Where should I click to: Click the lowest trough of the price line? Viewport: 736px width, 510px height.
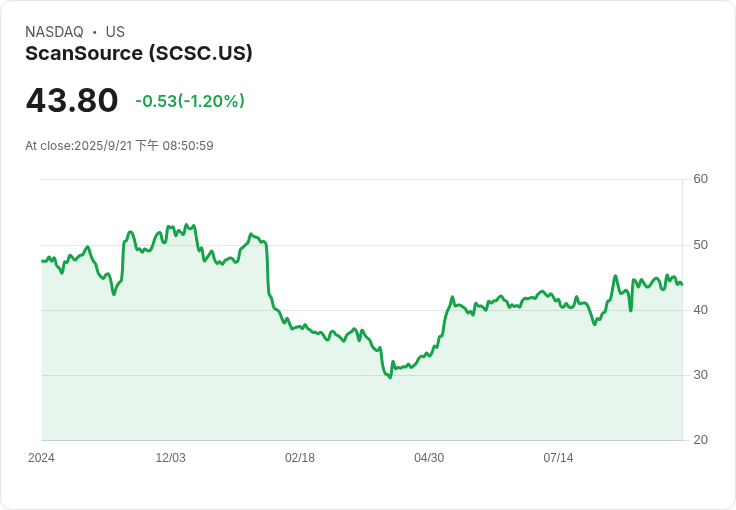tap(390, 377)
